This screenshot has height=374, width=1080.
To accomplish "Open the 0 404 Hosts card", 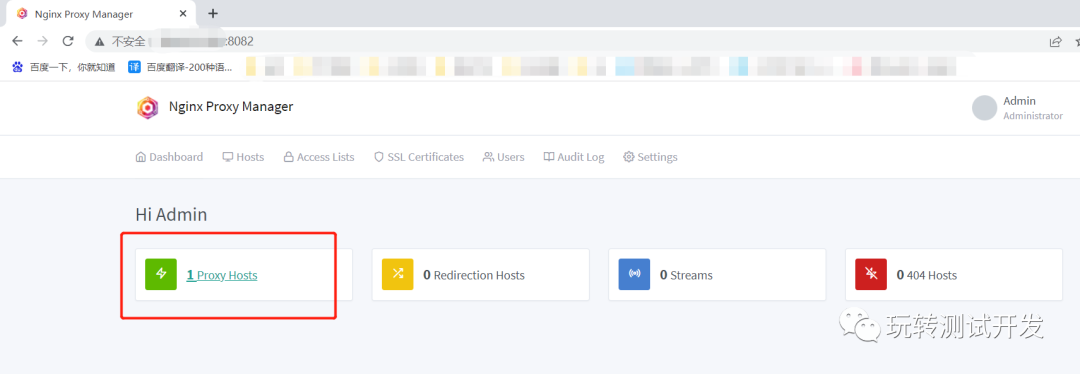I will pyautogui.click(x=954, y=275).
